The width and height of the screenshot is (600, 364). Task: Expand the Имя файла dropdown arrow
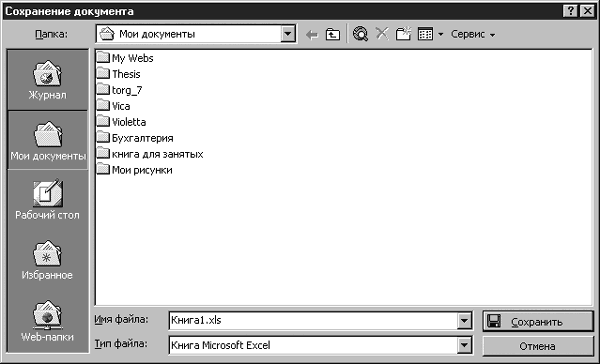point(464,320)
